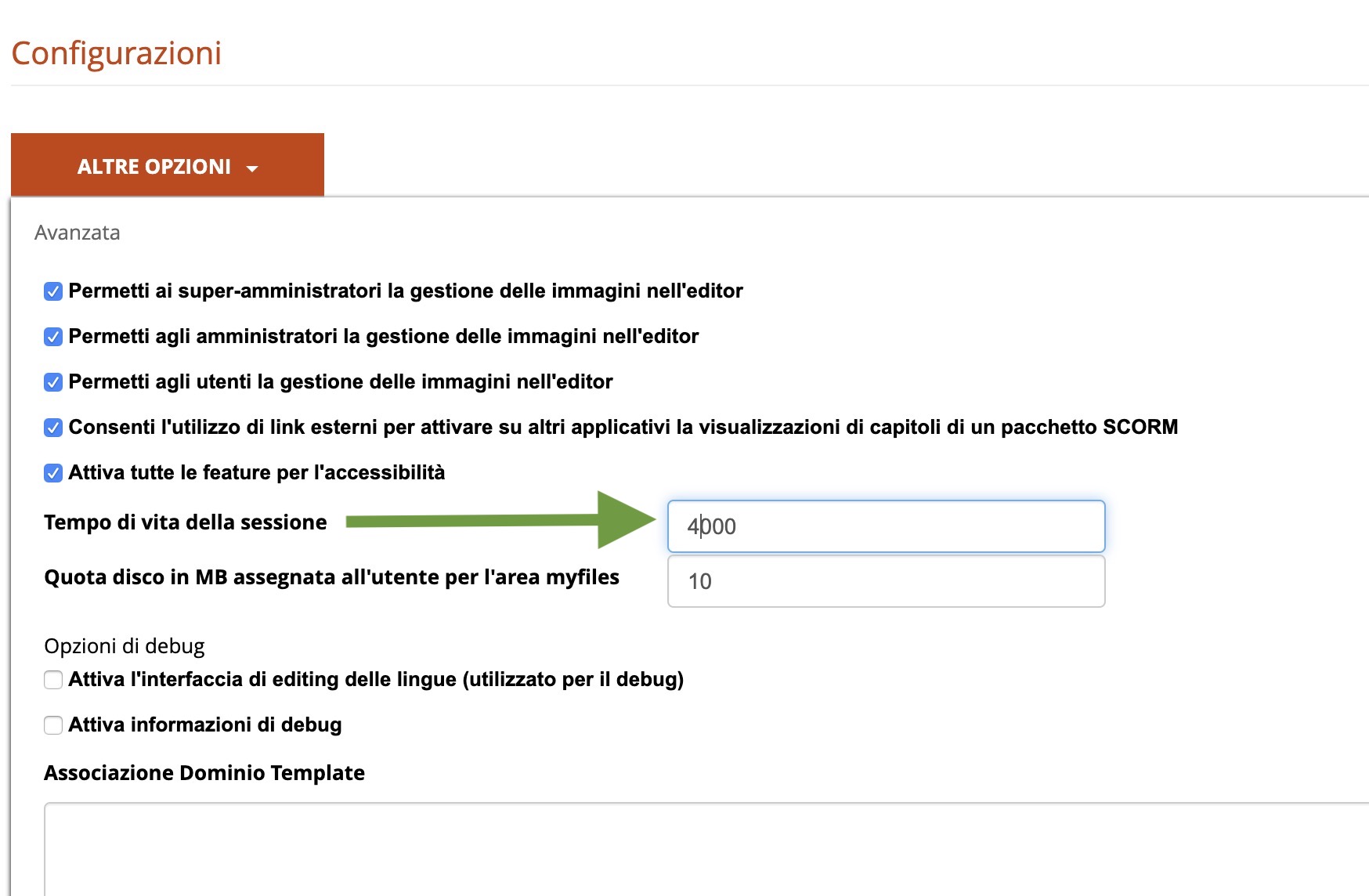
Task: Click the Associazione Dominio Template label
Action: tap(204, 773)
